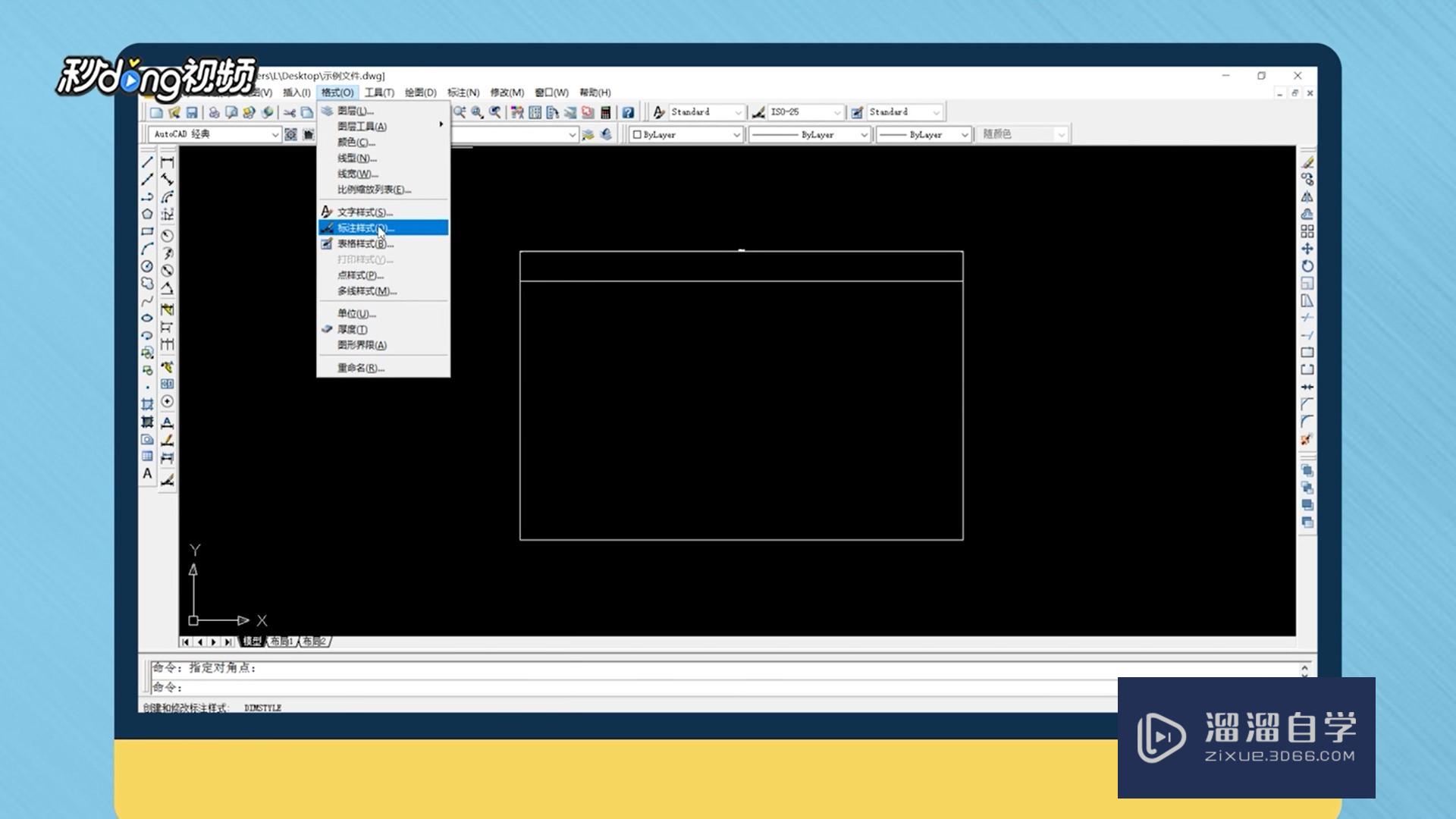
Task: Select the Arc length dimension tool
Action: 168,197
